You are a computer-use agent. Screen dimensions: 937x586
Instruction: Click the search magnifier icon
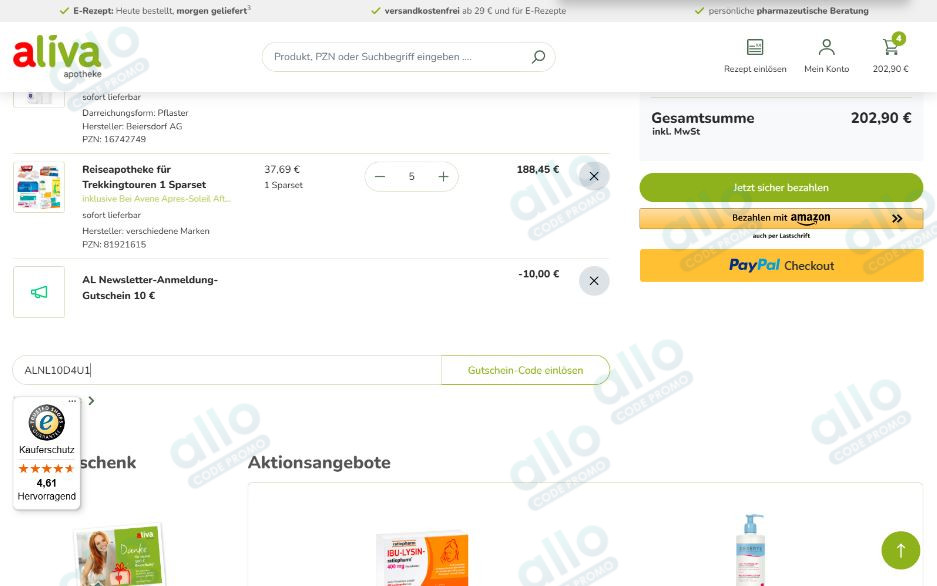coord(538,57)
